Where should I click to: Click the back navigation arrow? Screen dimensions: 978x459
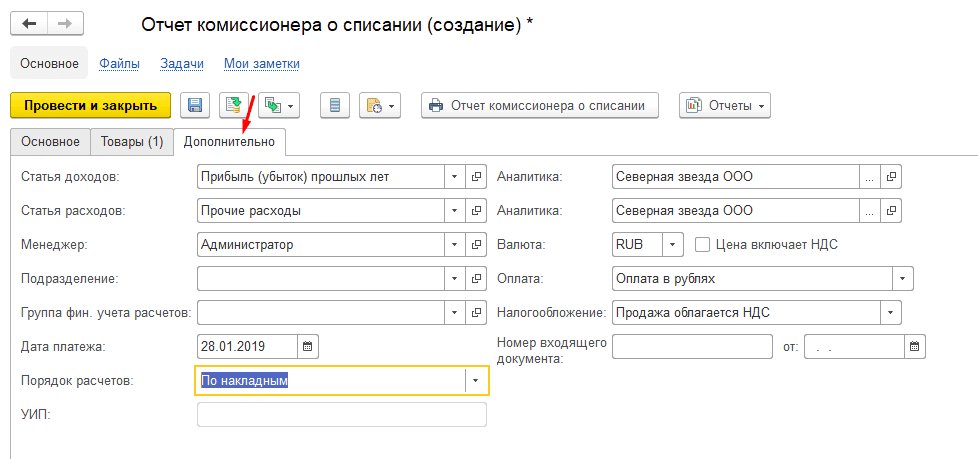(30, 23)
